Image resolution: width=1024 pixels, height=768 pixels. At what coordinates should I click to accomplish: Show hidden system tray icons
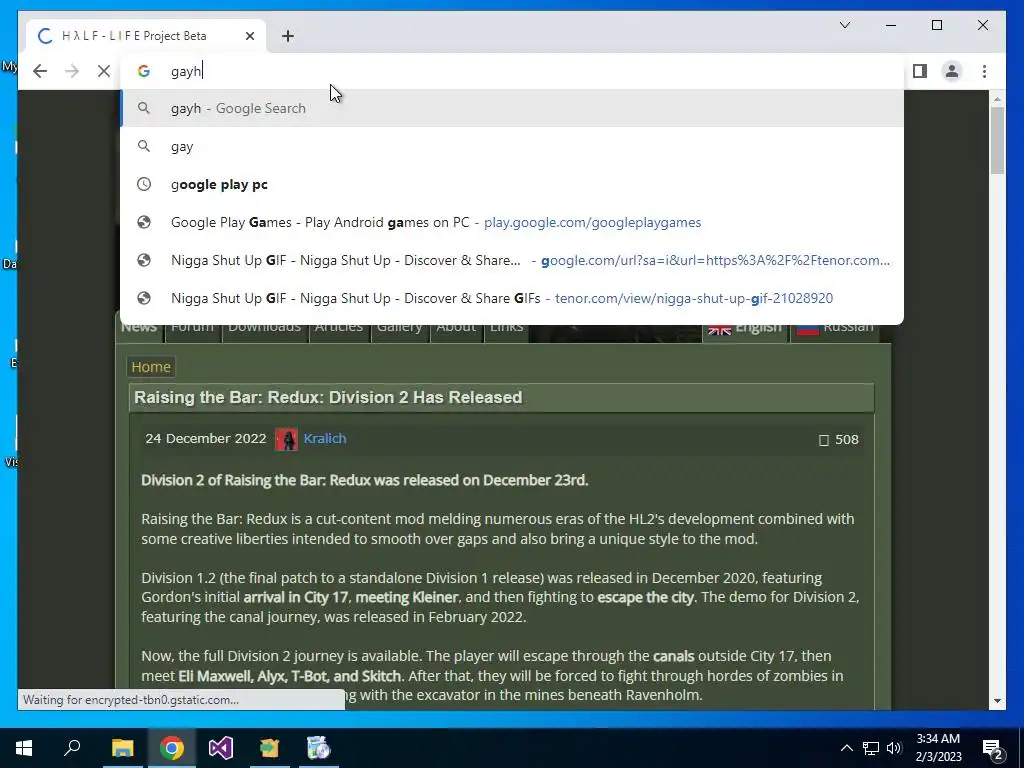(846, 748)
